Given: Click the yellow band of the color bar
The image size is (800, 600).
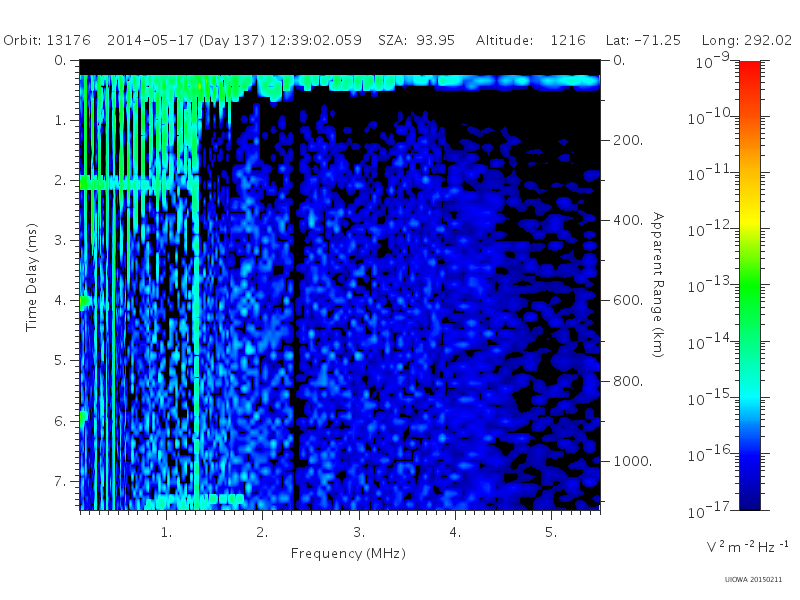Looking at the screenshot, I should 750,219.
